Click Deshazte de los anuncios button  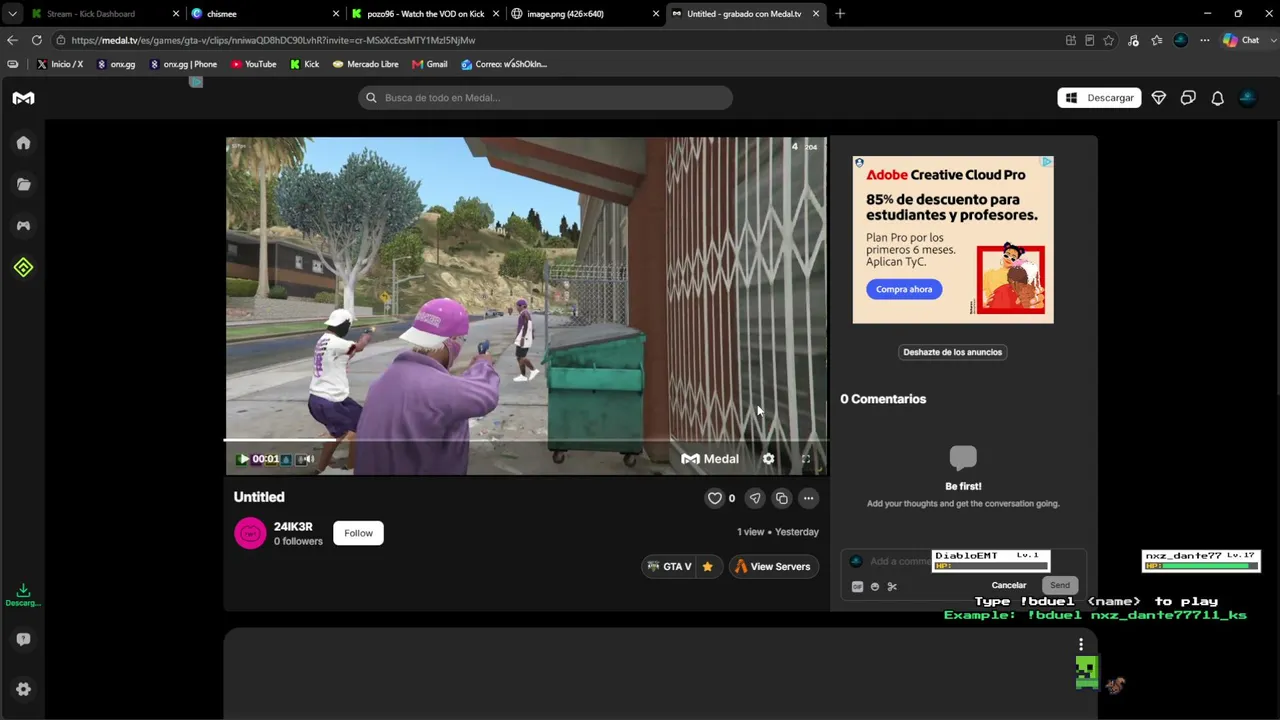tap(953, 352)
